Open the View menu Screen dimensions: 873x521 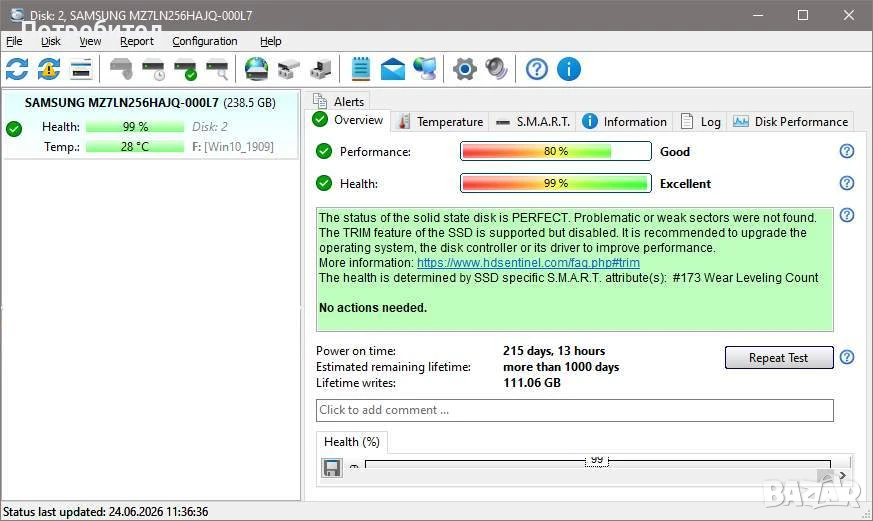click(x=90, y=41)
